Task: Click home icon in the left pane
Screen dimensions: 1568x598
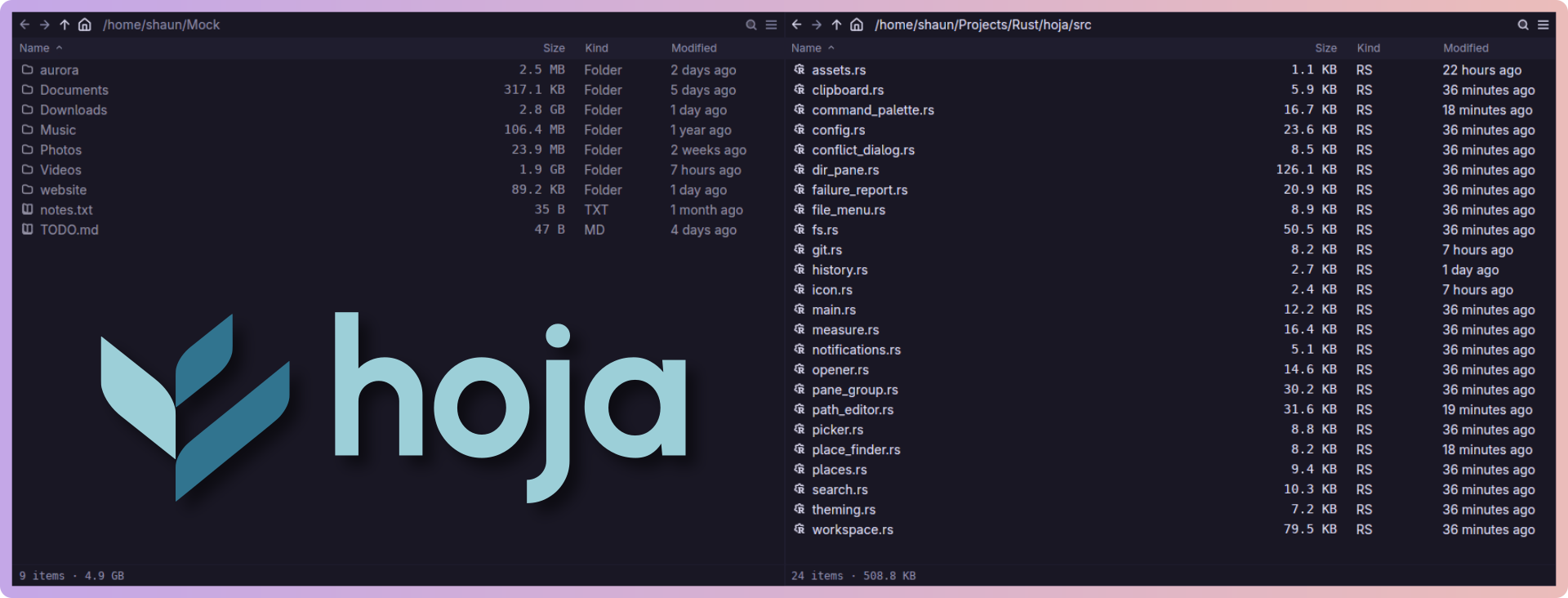Action: coord(84,25)
